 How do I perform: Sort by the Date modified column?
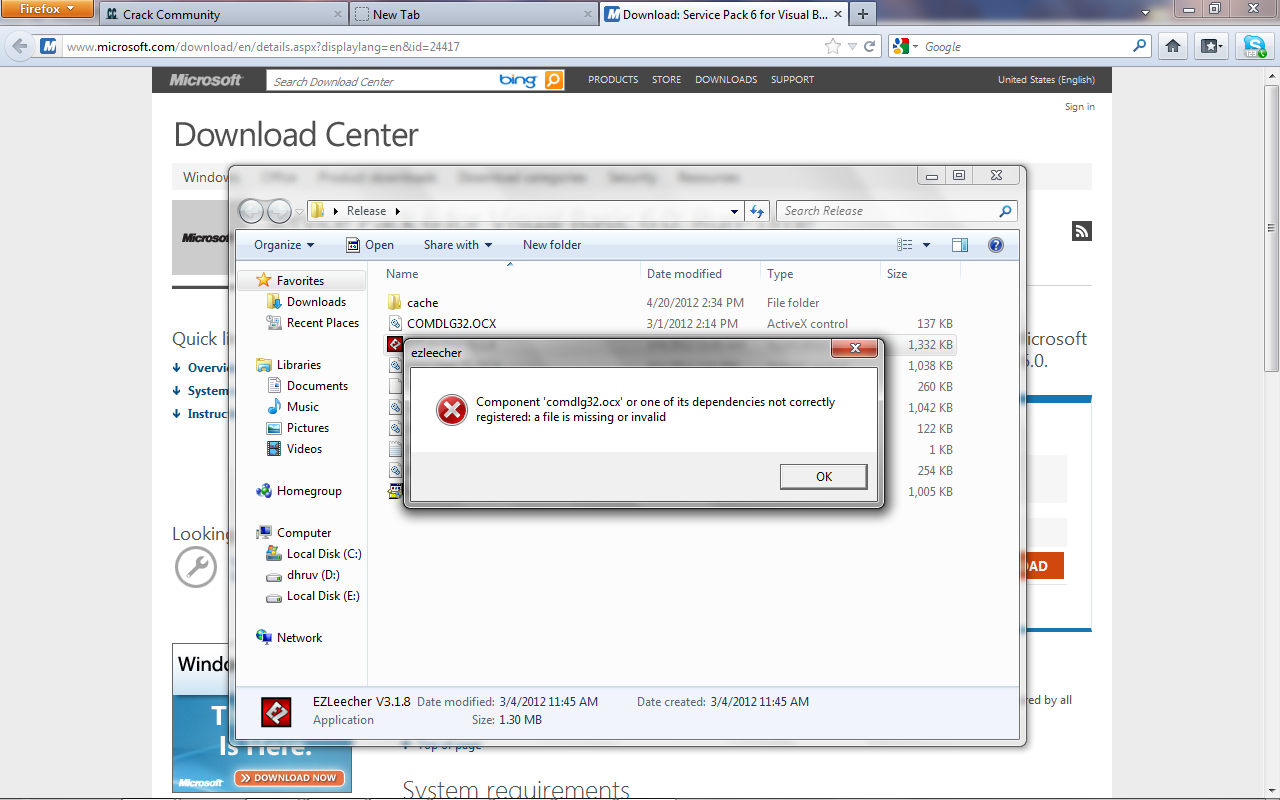point(700,274)
